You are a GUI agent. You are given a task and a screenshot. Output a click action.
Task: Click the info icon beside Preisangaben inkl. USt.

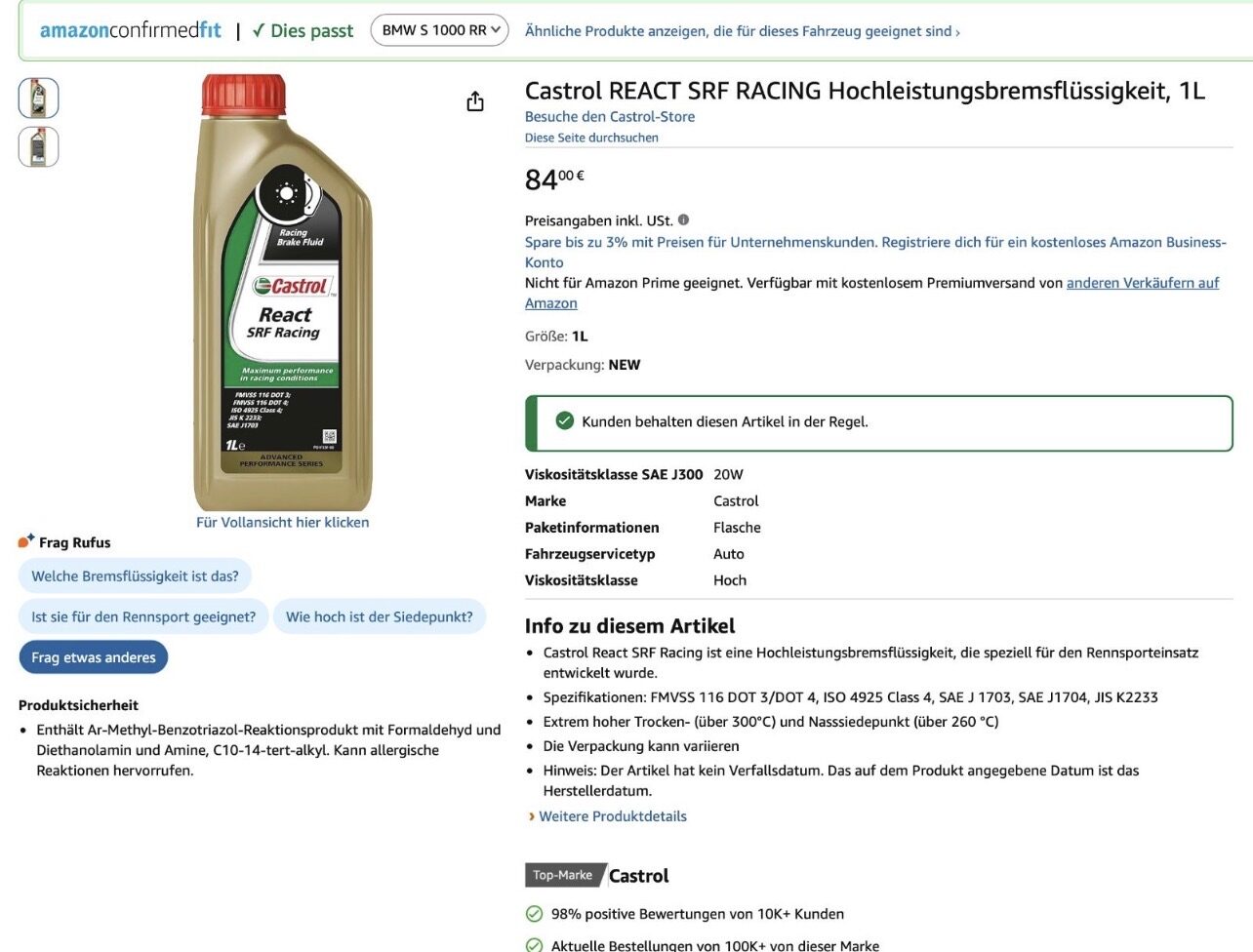pos(683,220)
